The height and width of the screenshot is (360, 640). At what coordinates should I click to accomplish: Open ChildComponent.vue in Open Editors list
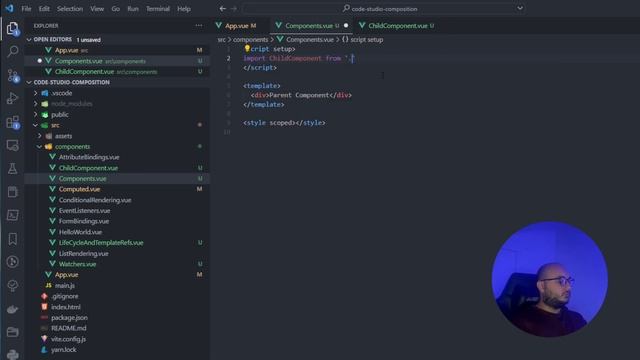[118, 71]
